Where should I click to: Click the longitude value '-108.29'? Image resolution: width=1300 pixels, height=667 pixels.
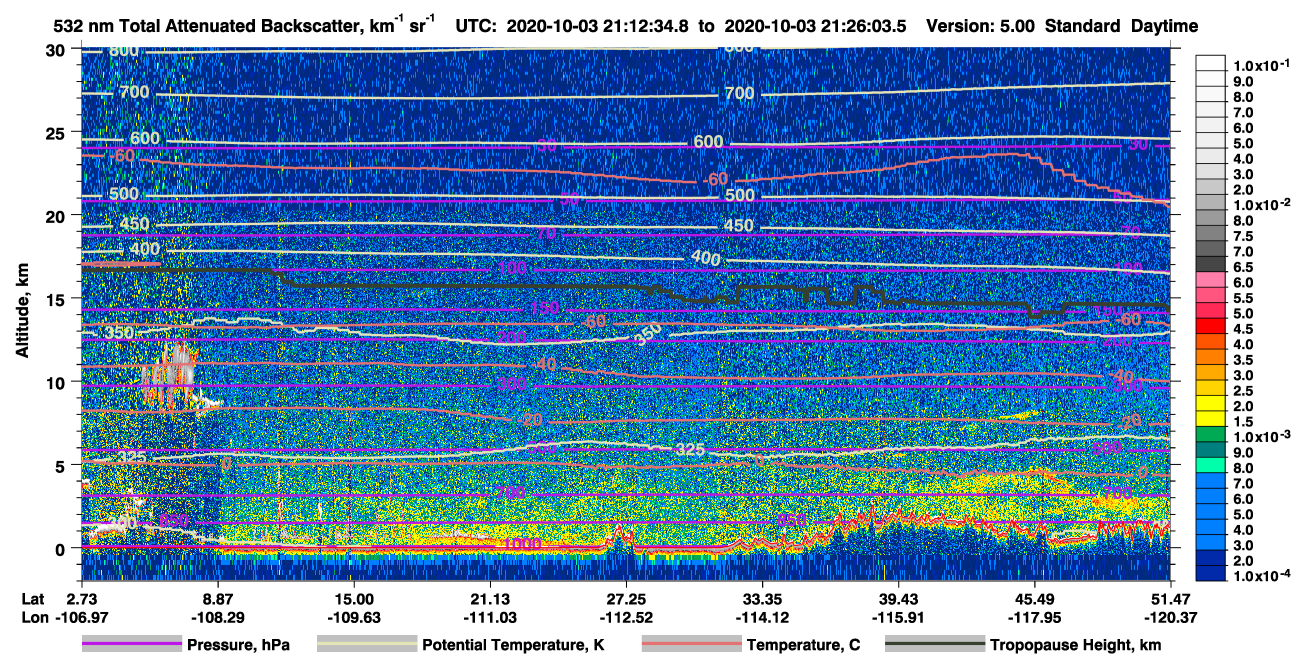click(x=218, y=617)
